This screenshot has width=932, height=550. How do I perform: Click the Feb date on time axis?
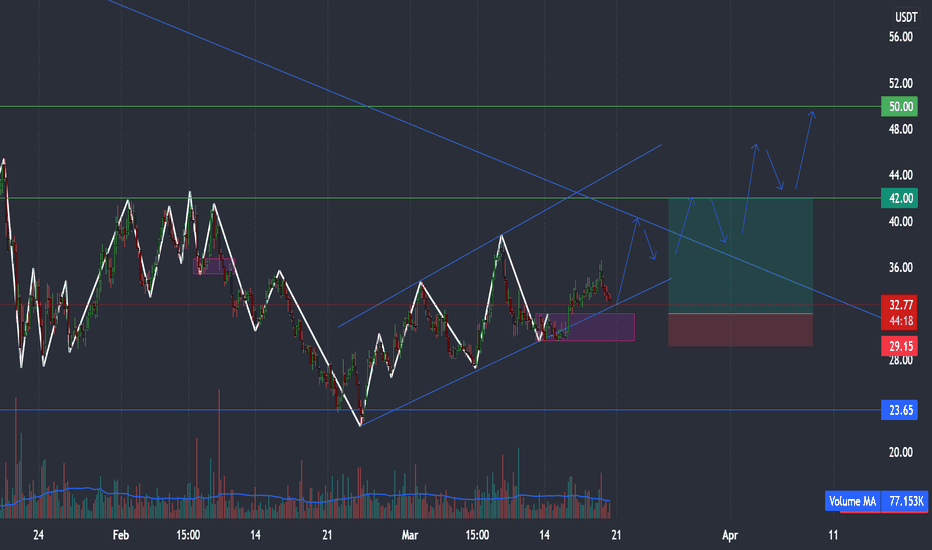(x=121, y=535)
